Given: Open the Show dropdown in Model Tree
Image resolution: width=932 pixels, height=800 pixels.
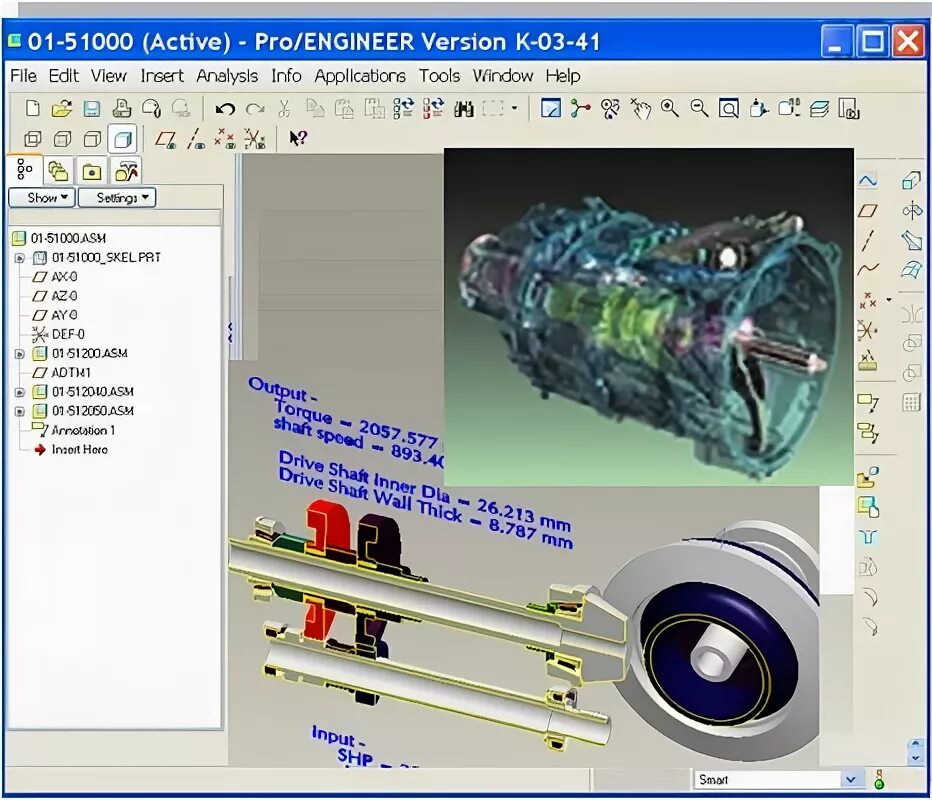Looking at the screenshot, I should (x=41, y=197).
